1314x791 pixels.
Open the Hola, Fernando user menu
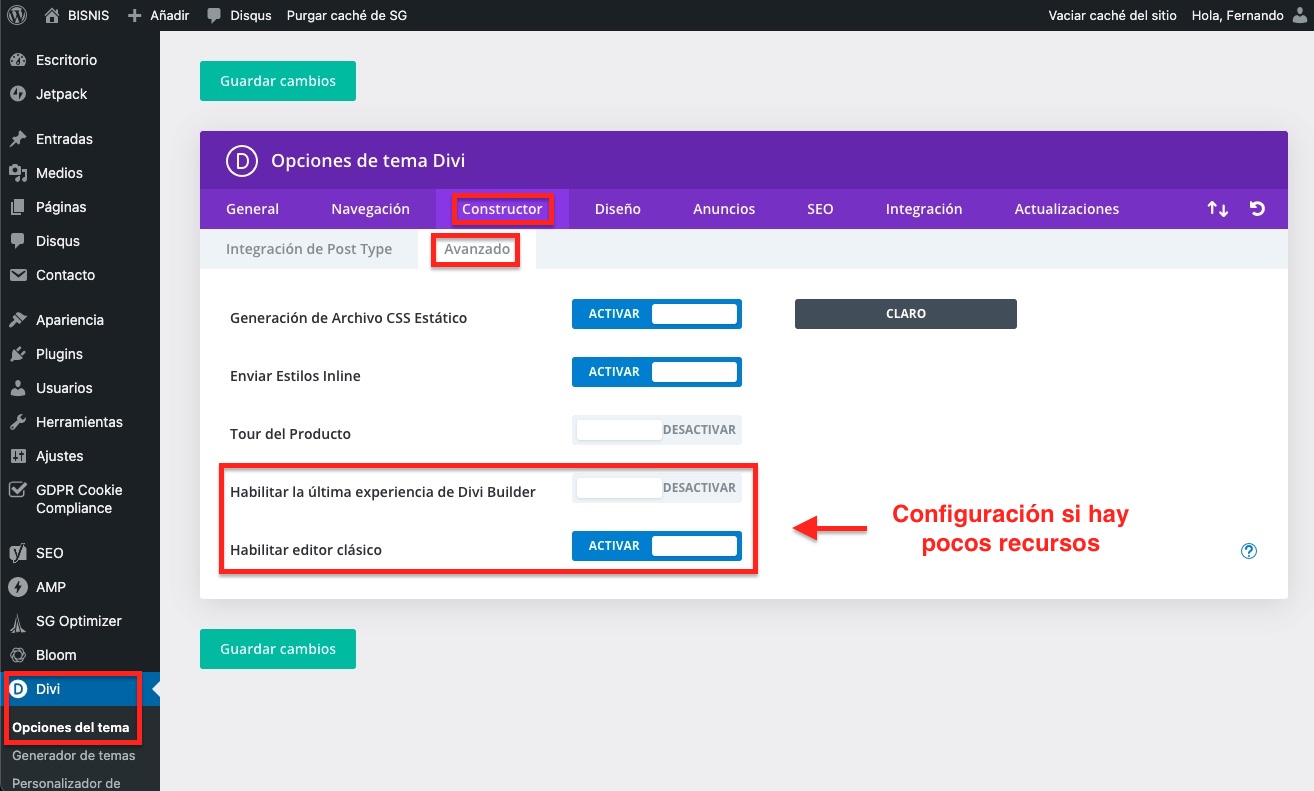(x=1238, y=15)
